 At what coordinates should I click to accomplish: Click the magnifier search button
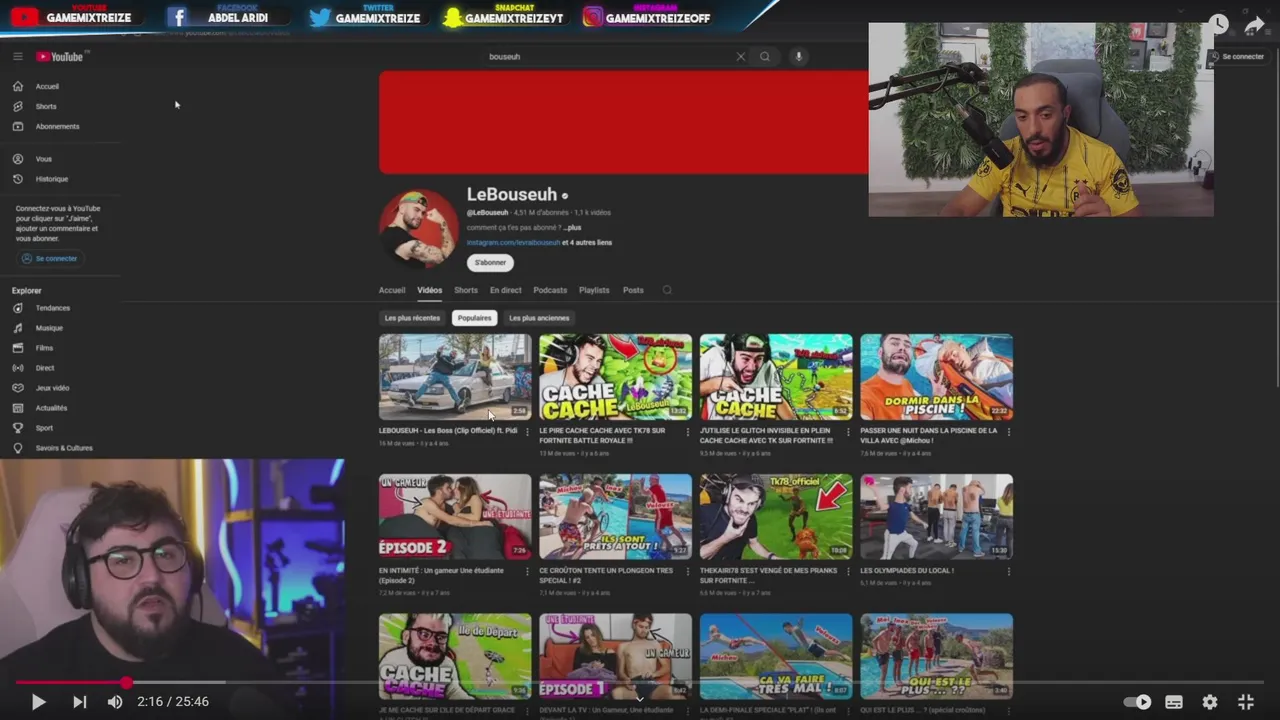(x=765, y=56)
